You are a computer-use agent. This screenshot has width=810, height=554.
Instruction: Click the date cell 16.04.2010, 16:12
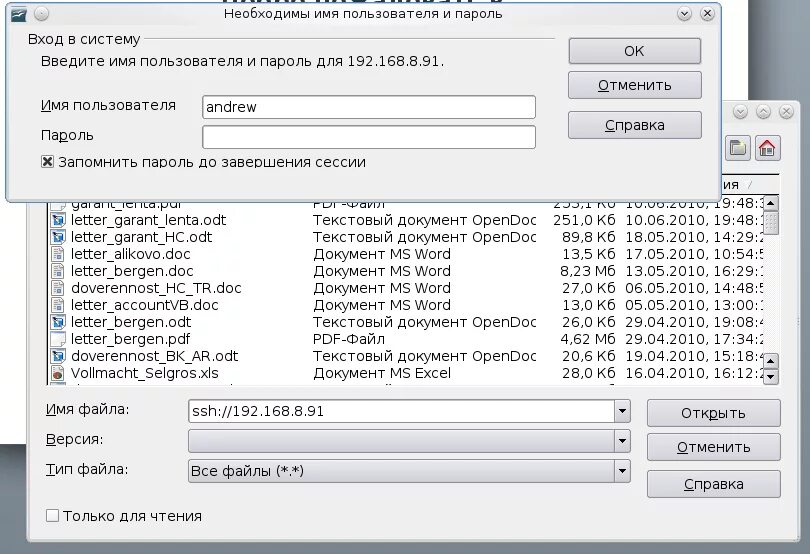(694, 373)
